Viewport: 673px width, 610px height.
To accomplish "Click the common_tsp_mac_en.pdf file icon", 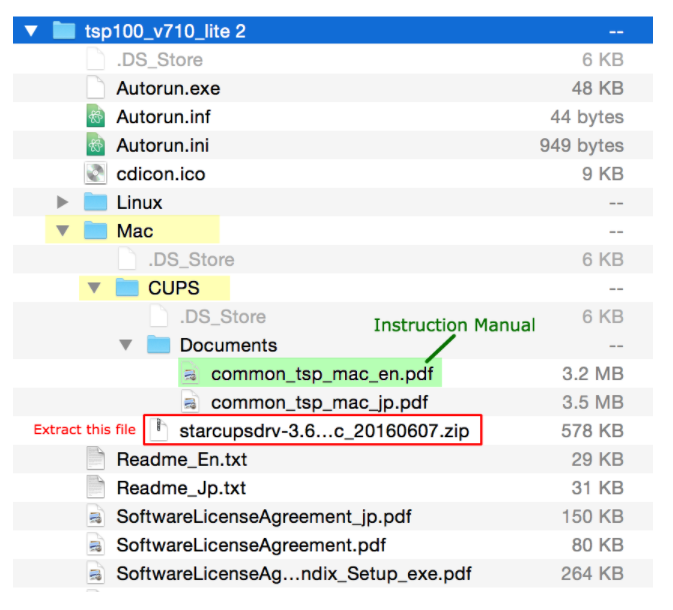I will (x=191, y=374).
